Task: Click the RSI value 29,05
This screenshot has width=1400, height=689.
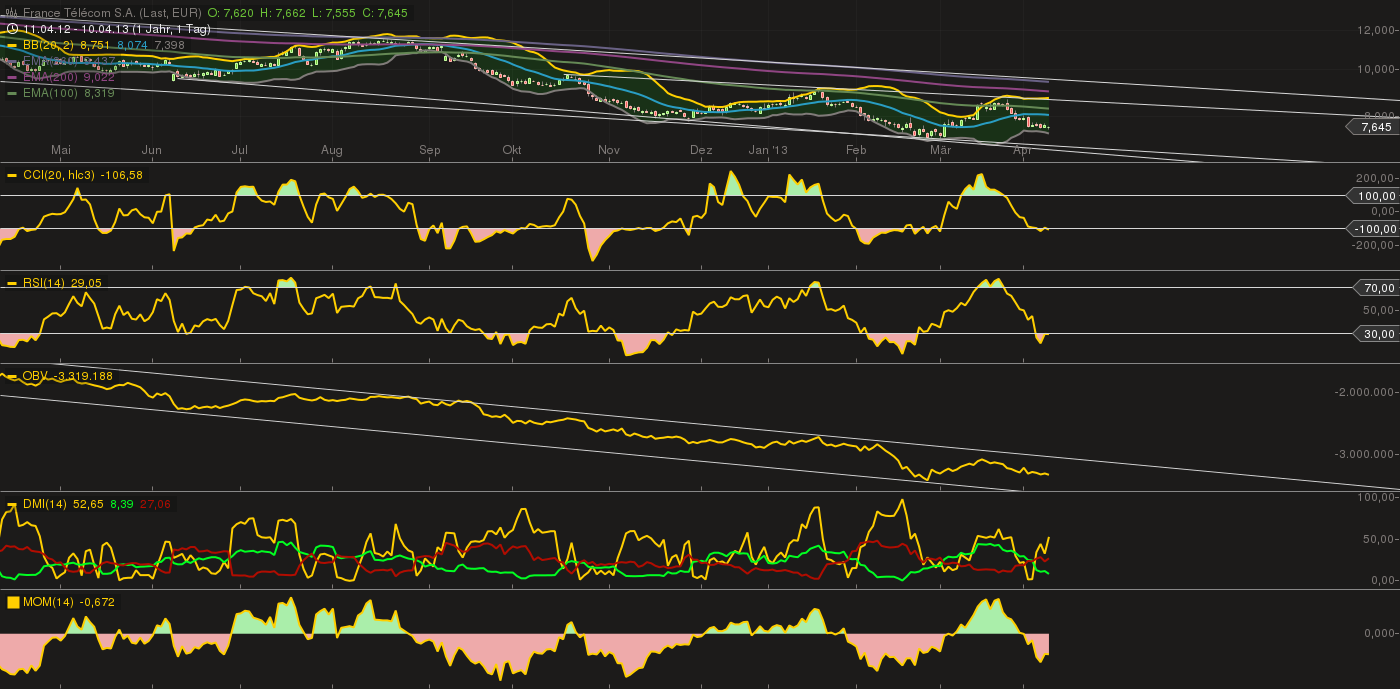Action: tap(86, 283)
